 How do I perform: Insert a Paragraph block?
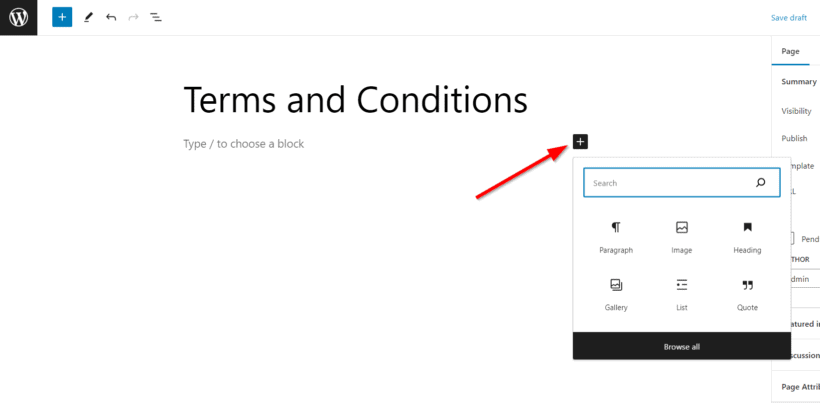pyautogui.click(x=616, y=237)
